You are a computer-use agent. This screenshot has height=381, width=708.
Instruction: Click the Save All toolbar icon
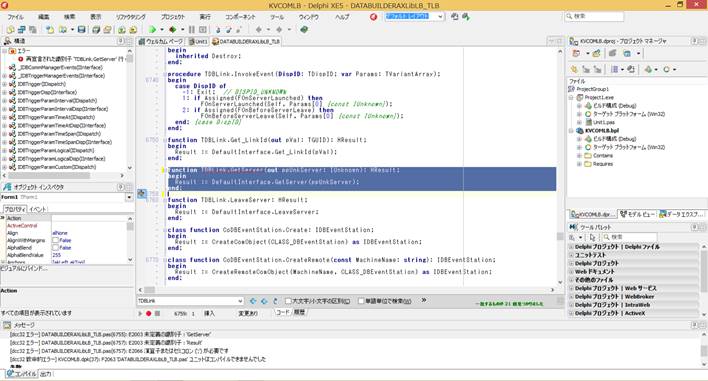tap(96, 30)
